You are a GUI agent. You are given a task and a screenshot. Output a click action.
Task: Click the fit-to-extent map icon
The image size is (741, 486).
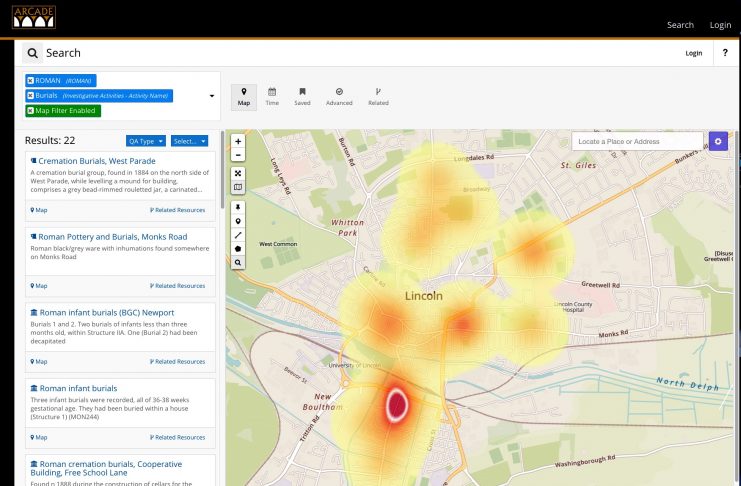click(x=238, y=173)
